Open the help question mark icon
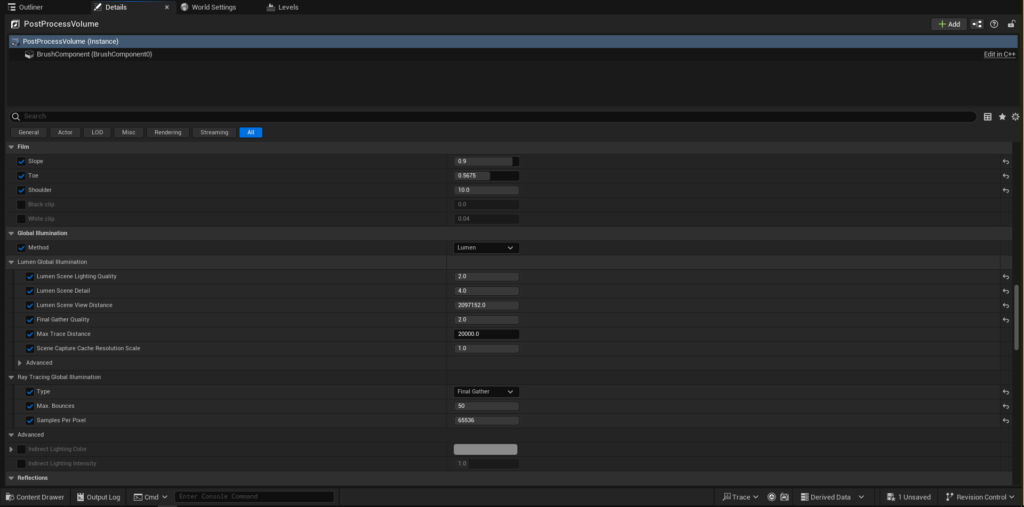Screen dimensions: 1024x507 (994, 24)
